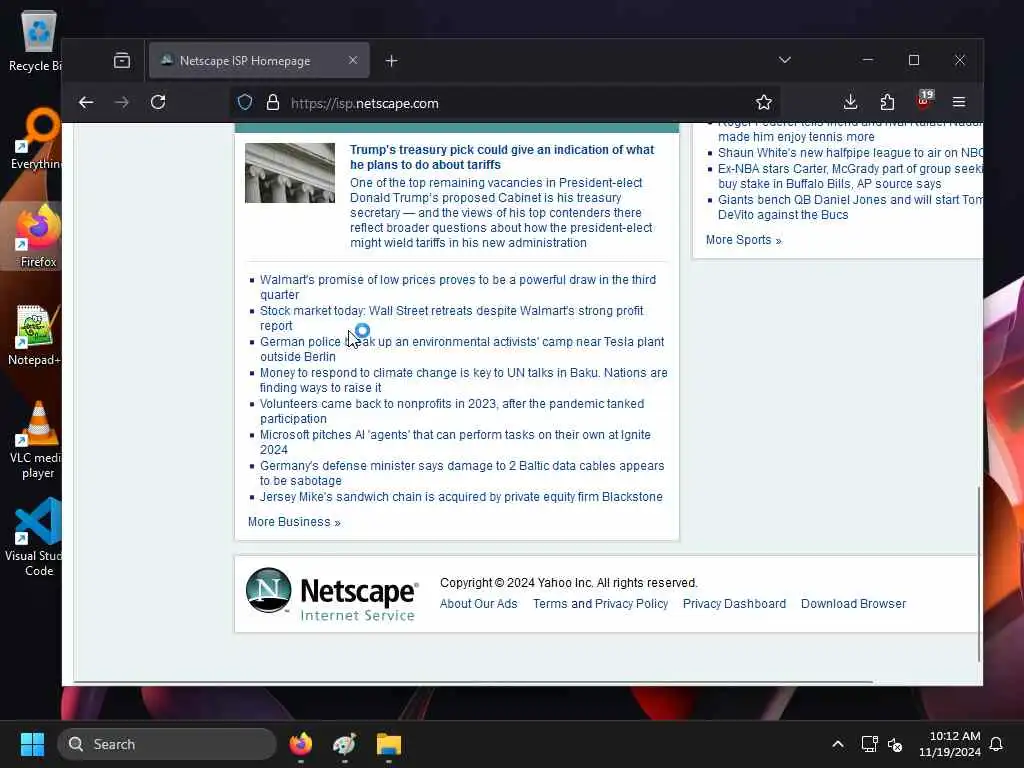This screenshot has height=768, width=1024.
Task: Select VLC media player desktop shortcut
Action: point(37,440)
